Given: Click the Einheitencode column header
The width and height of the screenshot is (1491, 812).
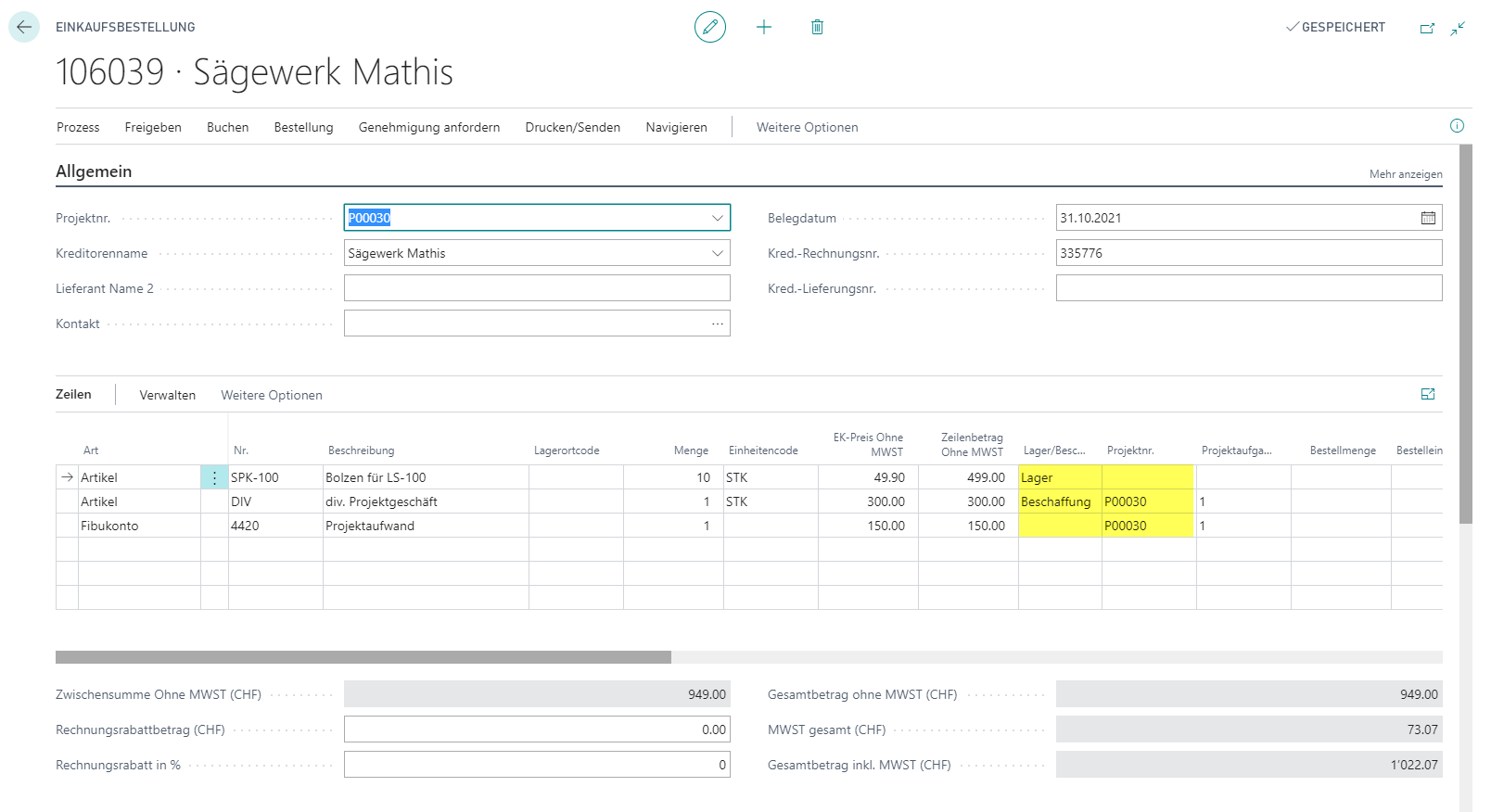Looking at the screenshot, I should pos(763,450).
